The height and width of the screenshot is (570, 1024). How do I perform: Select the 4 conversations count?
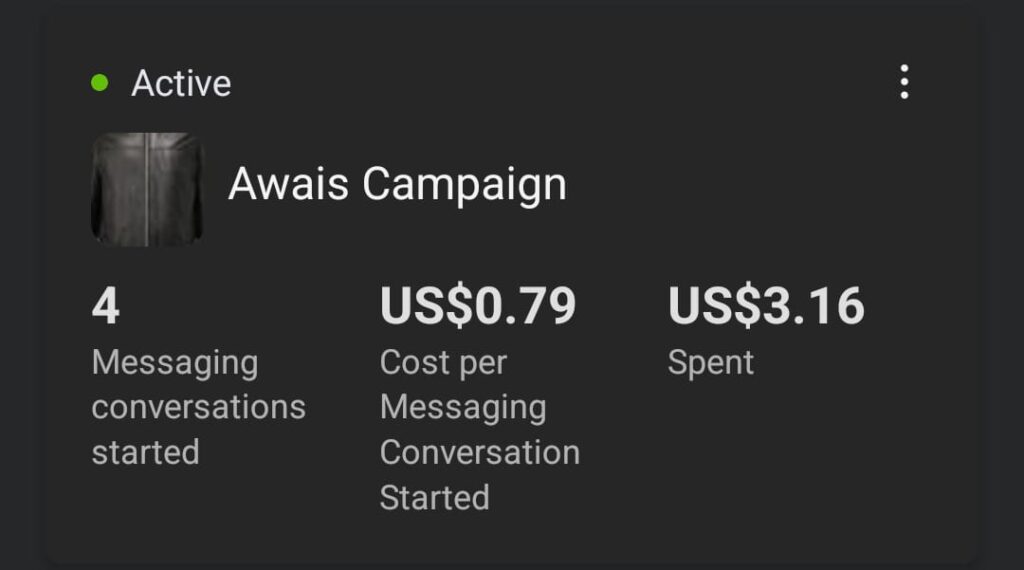pyautogui.click(x=106, y=306)
